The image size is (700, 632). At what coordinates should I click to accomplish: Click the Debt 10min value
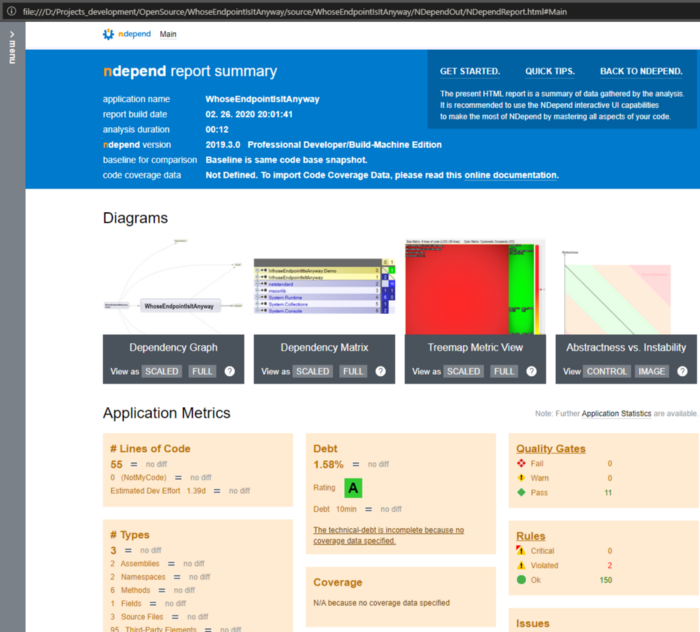(x=346, y=509)
